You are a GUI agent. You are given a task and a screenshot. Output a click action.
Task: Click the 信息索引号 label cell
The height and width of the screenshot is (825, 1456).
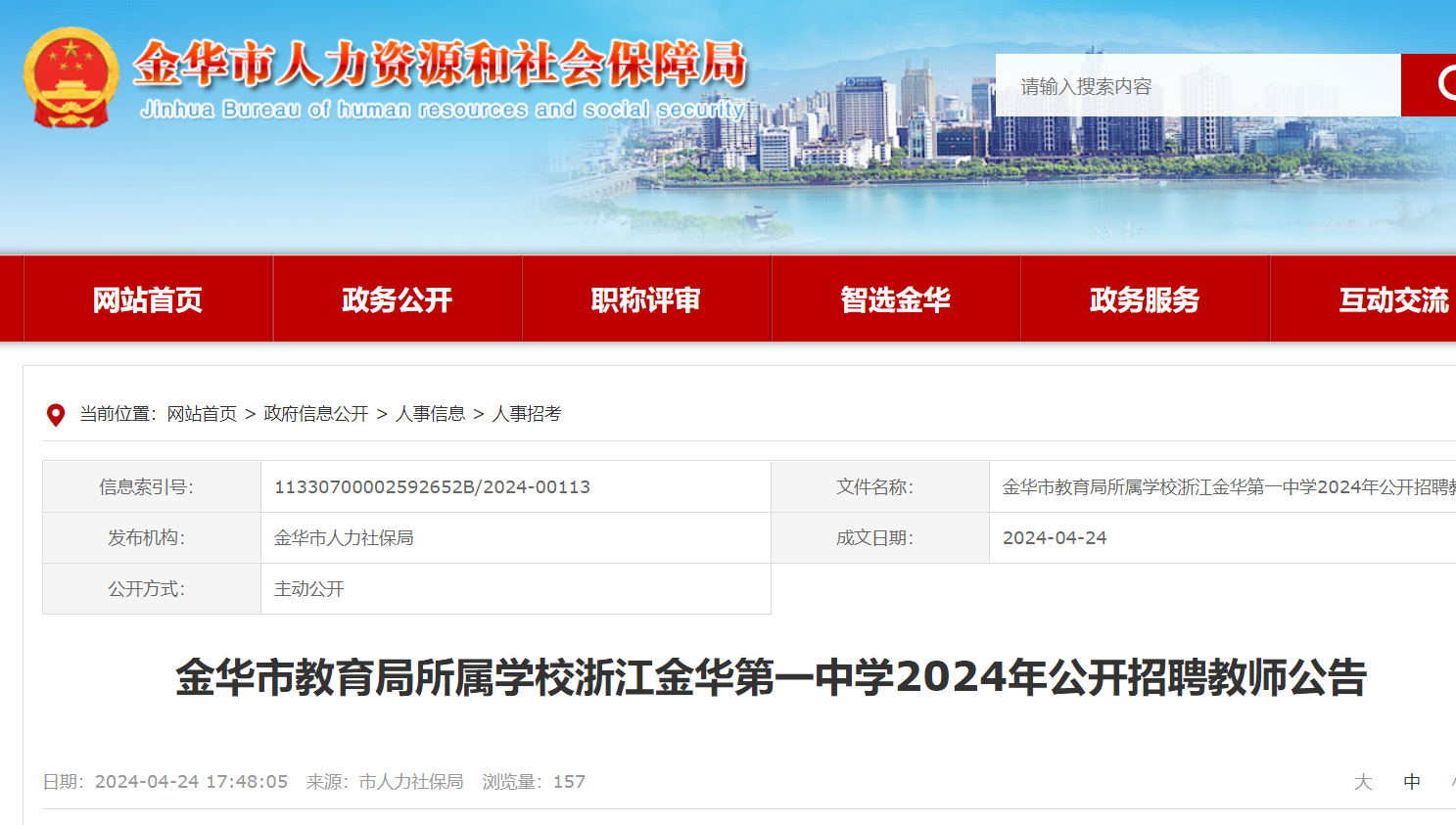point(152,487)
